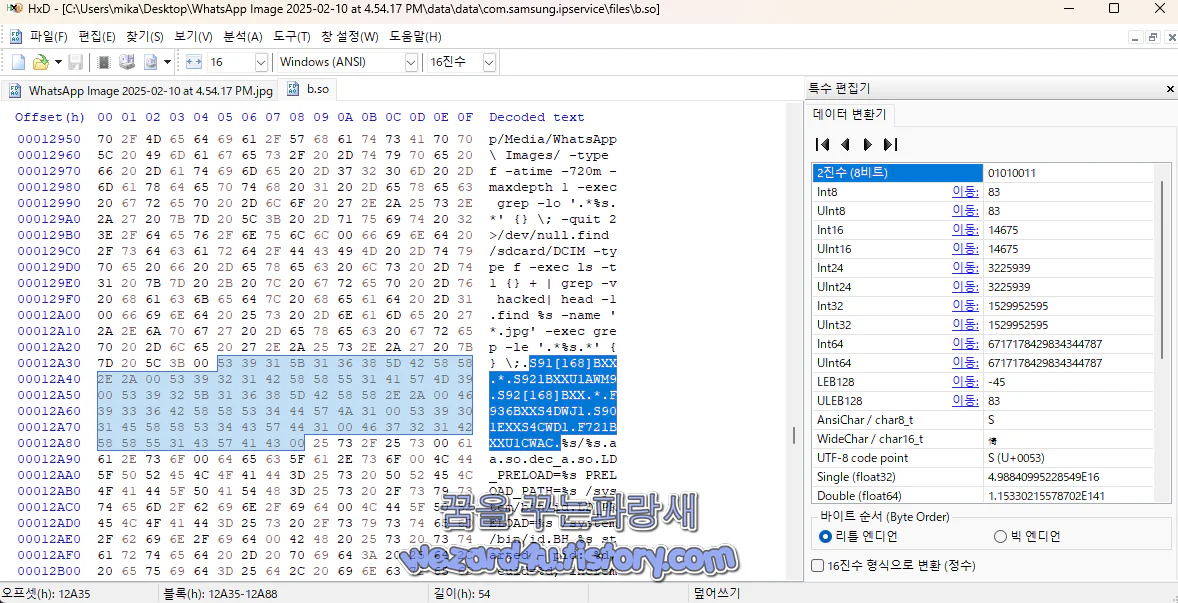Expand the Open file dropdown arrow

(x=58, y=62)
